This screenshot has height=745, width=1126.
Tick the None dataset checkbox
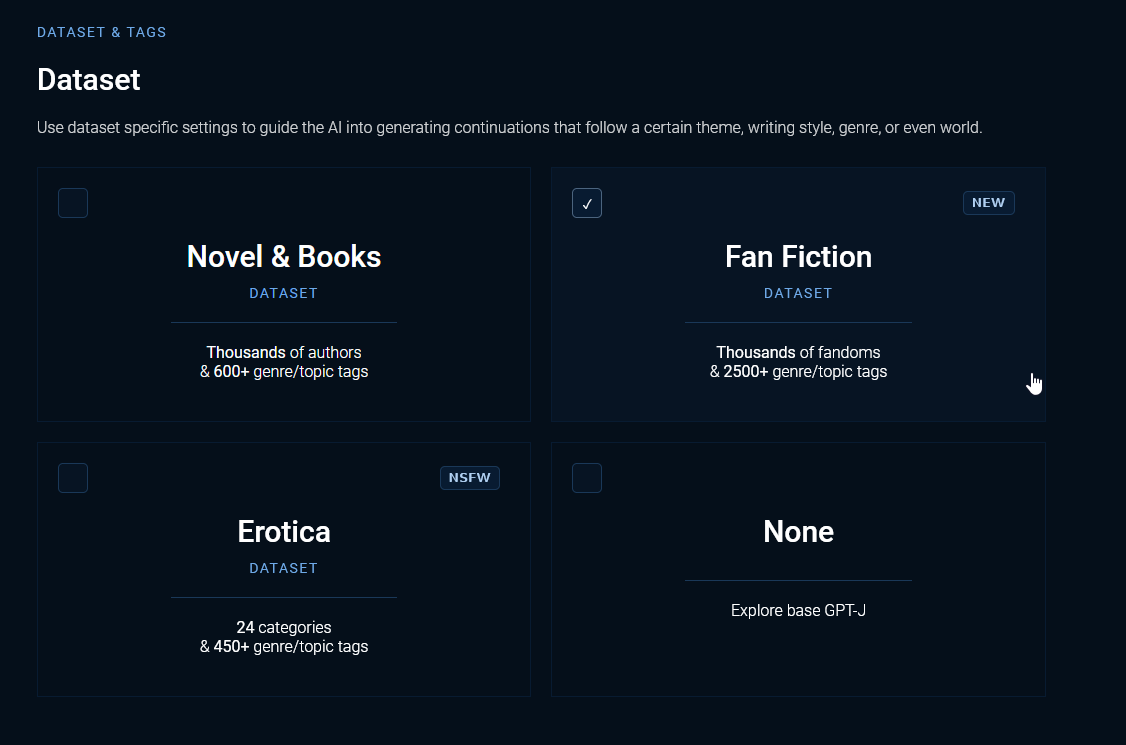coord(587,478)
